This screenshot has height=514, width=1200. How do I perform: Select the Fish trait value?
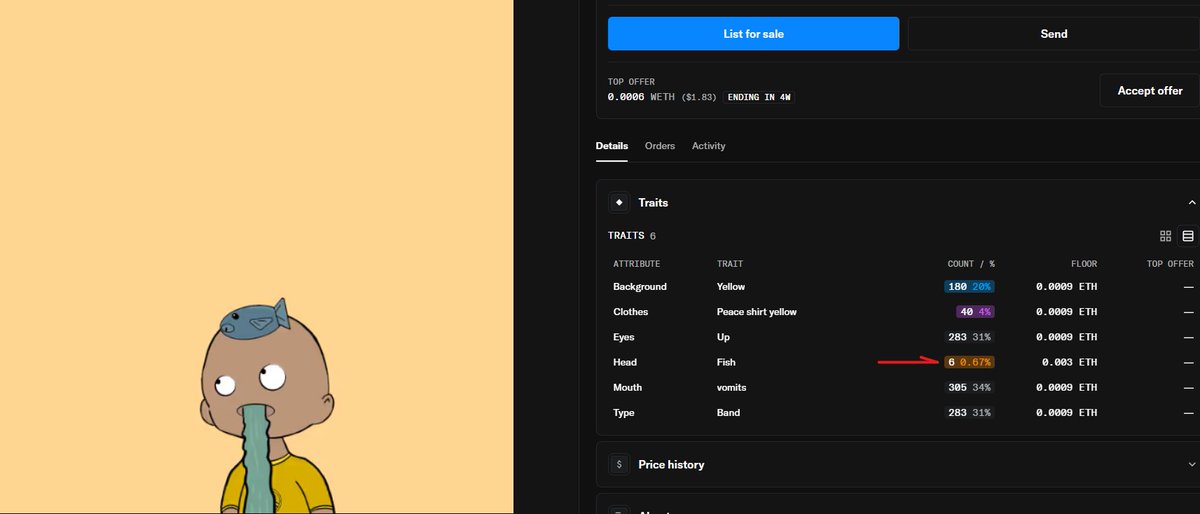coord(726,362)
